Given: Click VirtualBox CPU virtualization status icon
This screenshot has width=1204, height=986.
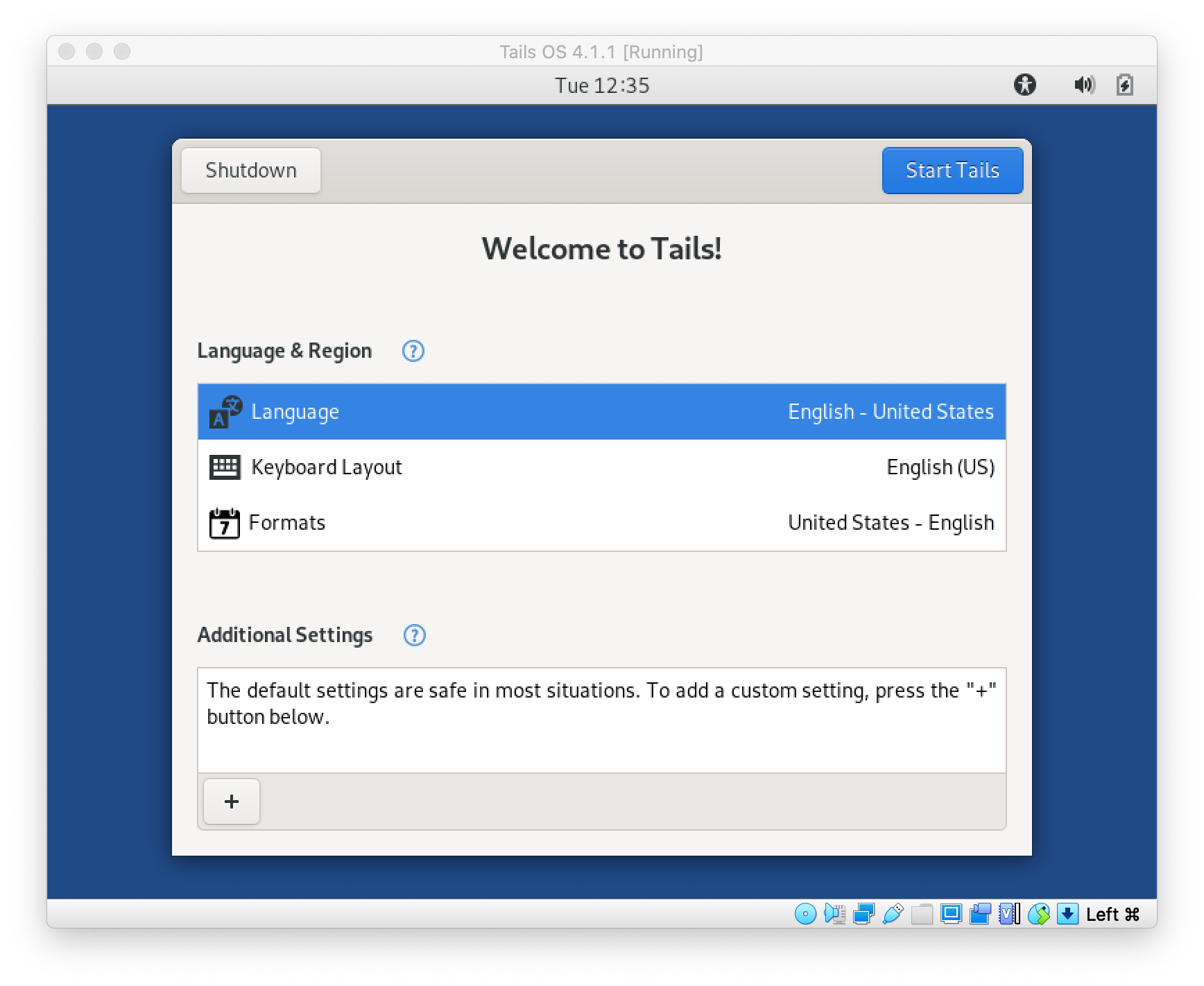Looking at the screenshot, I should [x=1009, y=914].
